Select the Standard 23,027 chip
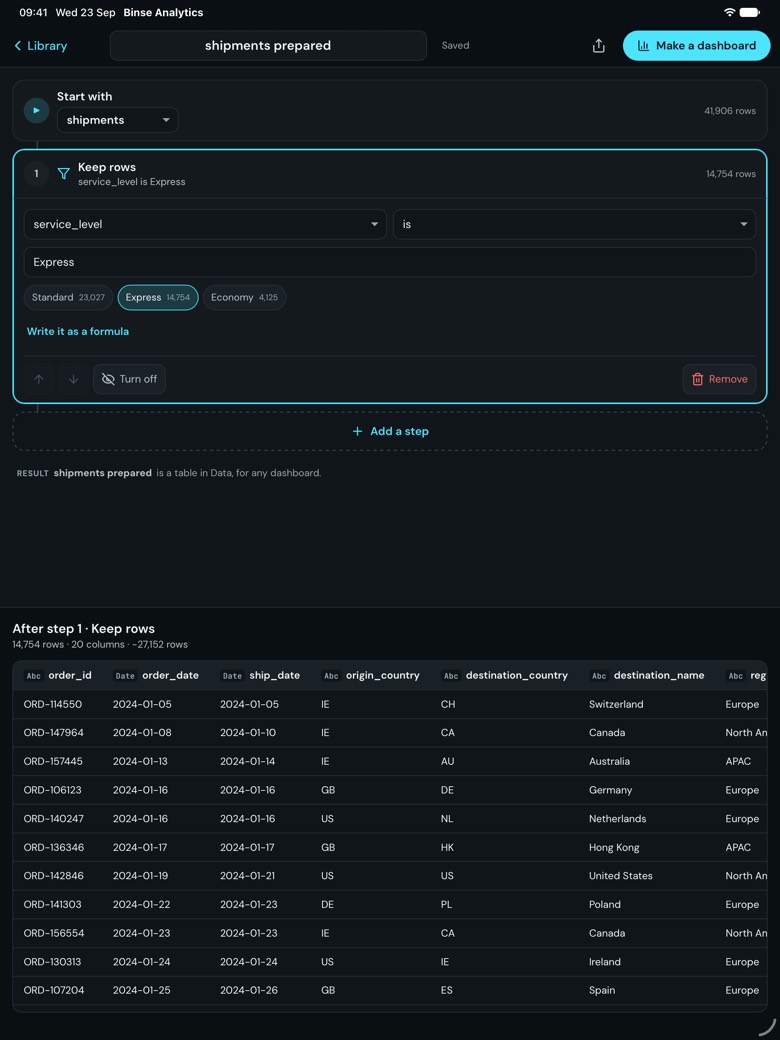 click(x=68, y=298)
